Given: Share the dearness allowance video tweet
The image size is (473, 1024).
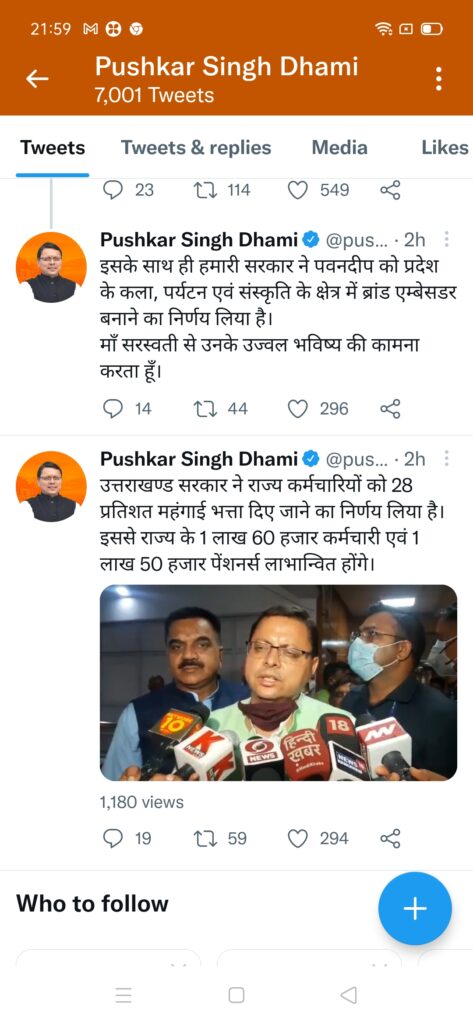Looking at the screenshot, I should [390, 839].
